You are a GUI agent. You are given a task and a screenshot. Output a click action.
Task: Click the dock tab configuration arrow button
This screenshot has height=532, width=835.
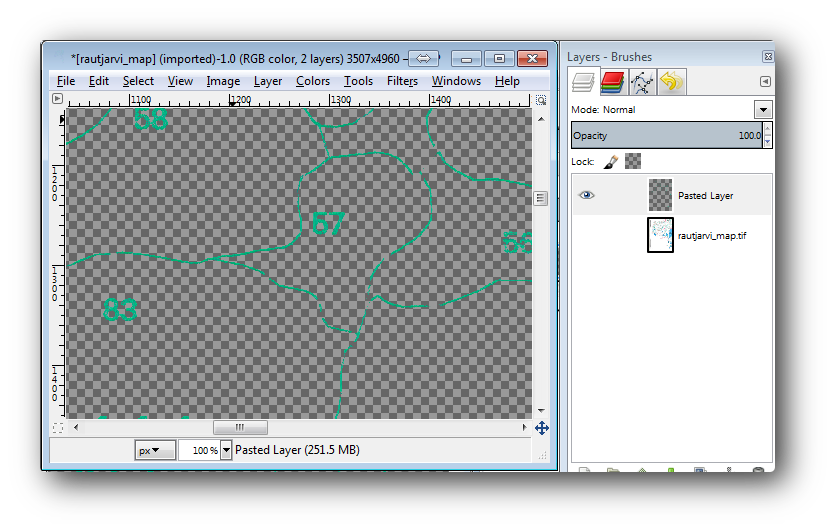[765, 82]
